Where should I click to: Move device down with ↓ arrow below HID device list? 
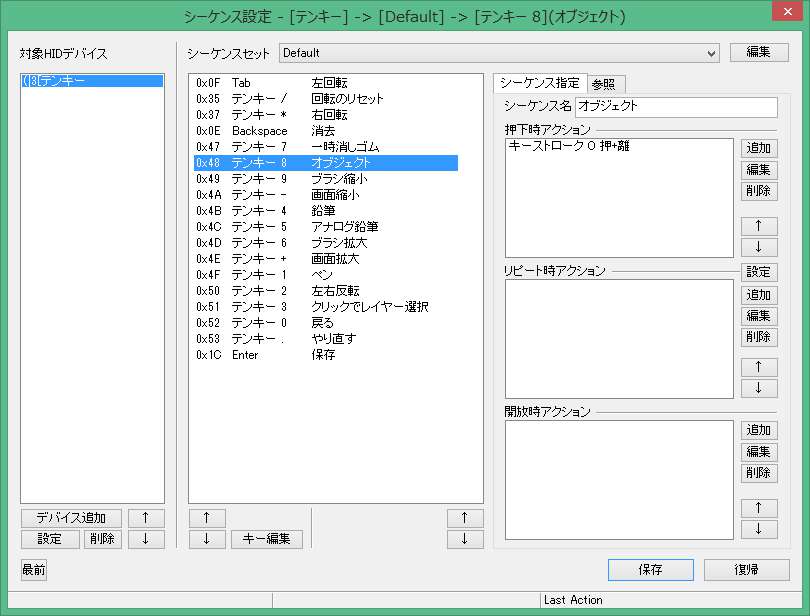pyautogui.click(x=145, y=539)
